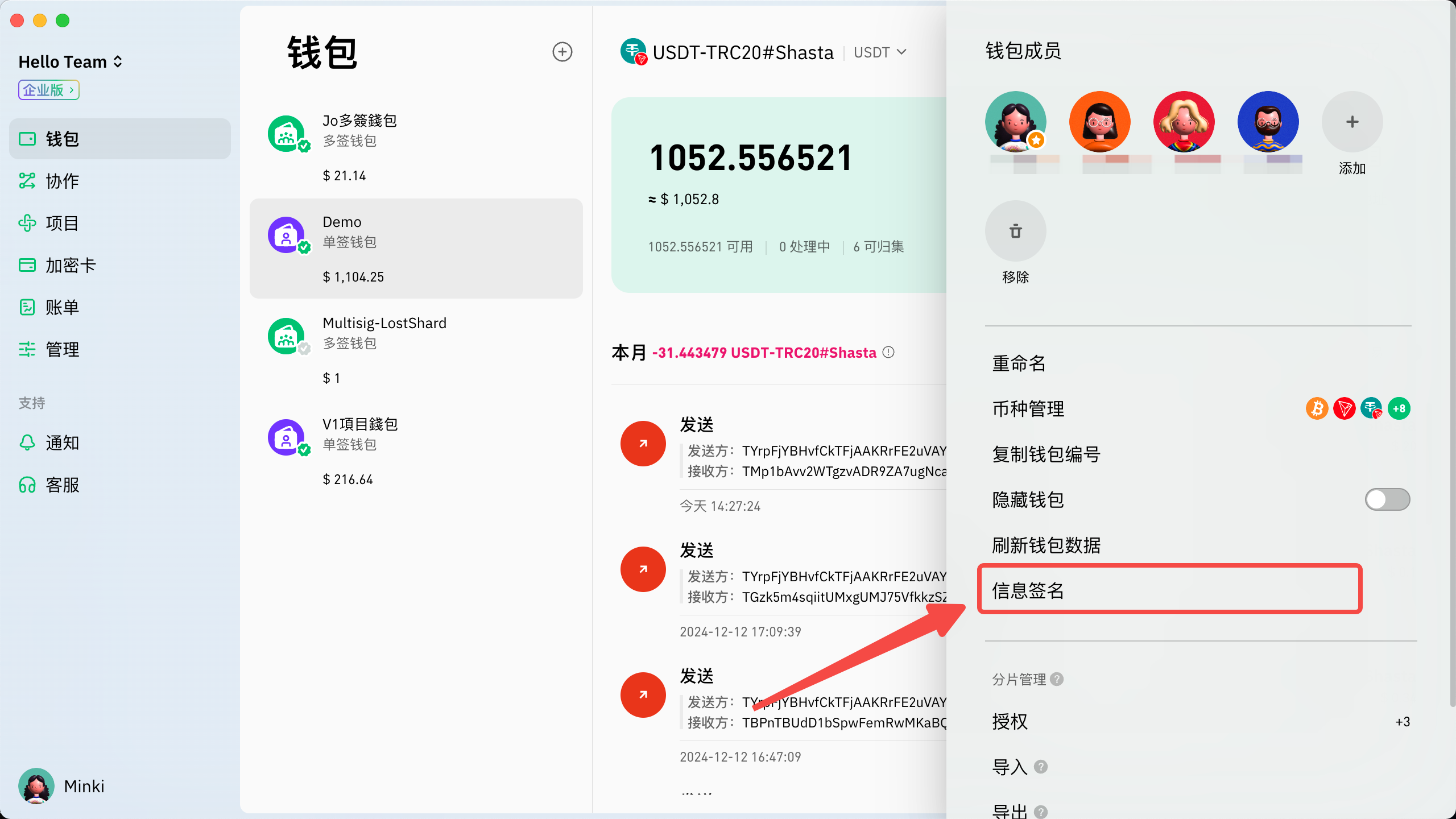Click the +8 more coins badge
Screen dimensions: 1456x819
[x=1399, y=408]
